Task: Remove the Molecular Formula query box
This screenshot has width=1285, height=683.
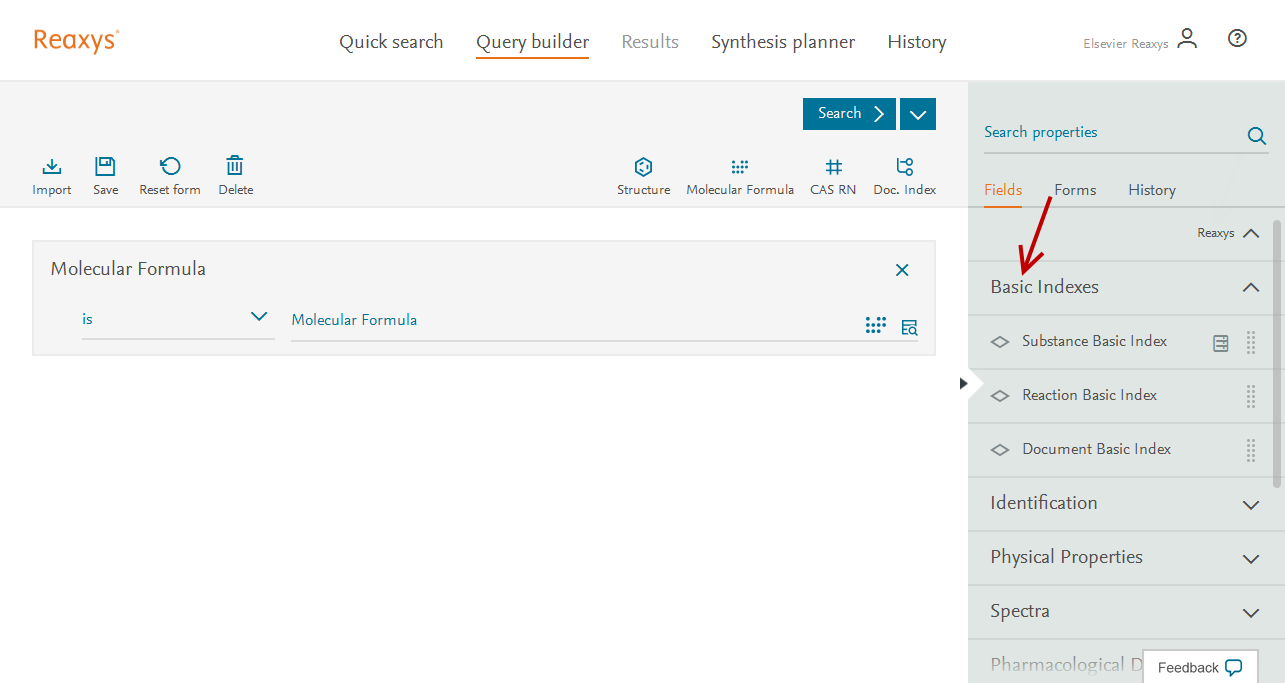Action: tap(902, 270)
